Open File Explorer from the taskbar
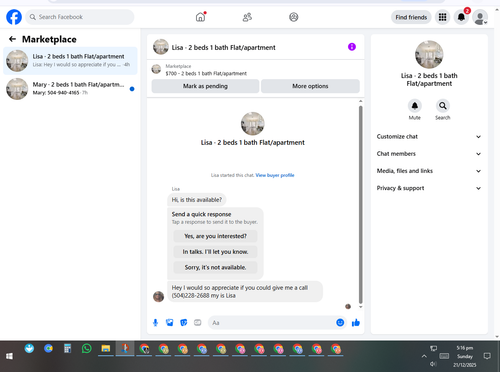500x372 pixels. click(106, 349)
